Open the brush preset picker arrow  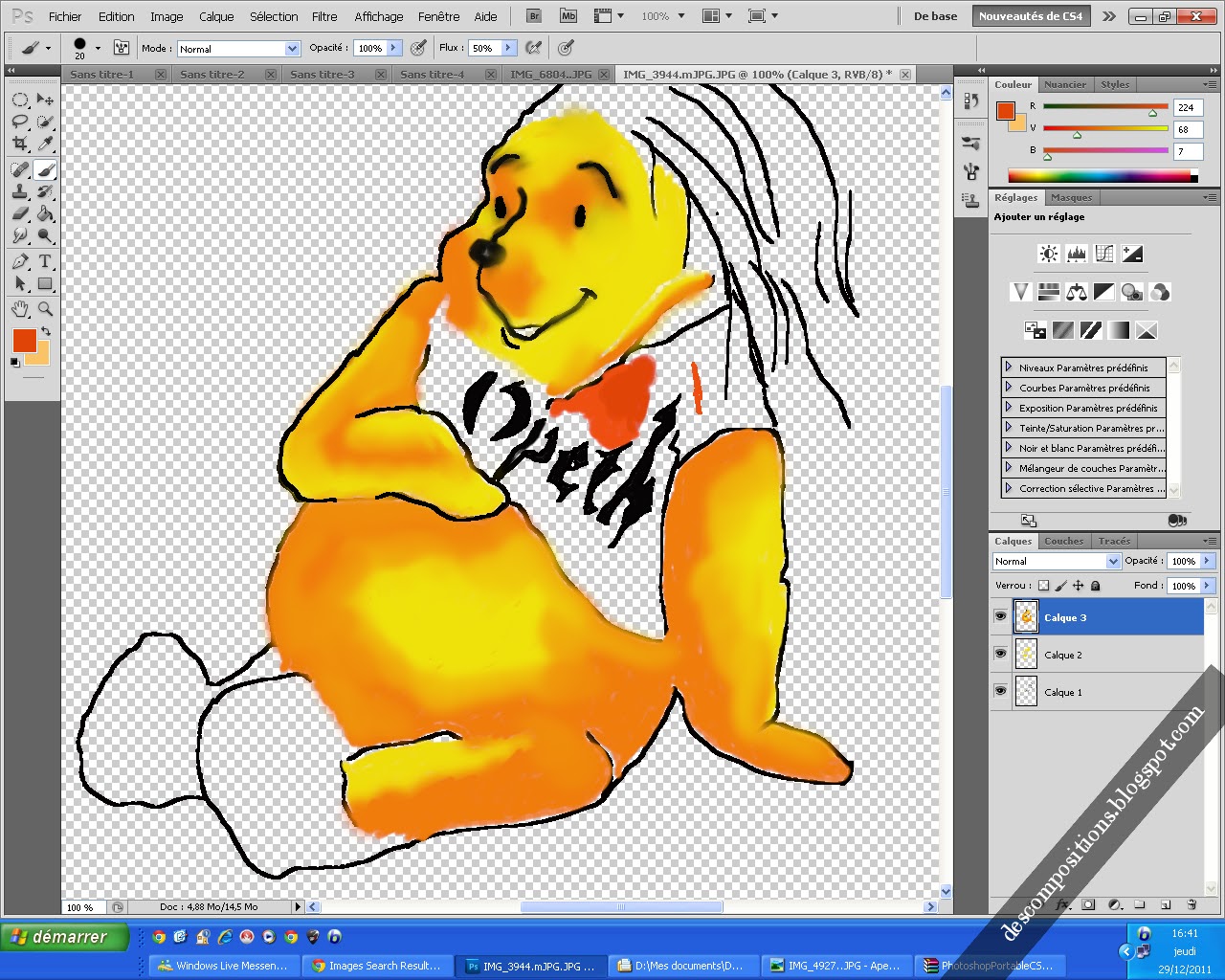point(98,48)
